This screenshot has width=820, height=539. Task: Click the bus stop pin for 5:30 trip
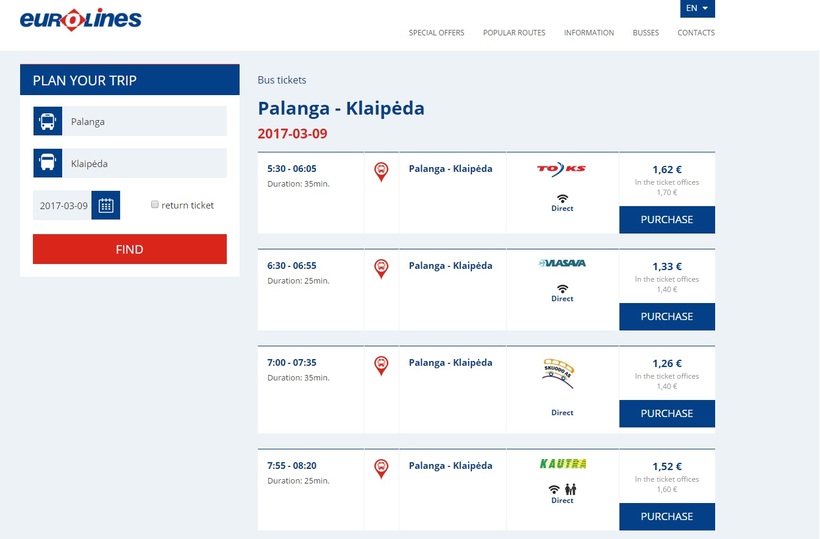tap(381, 172)
